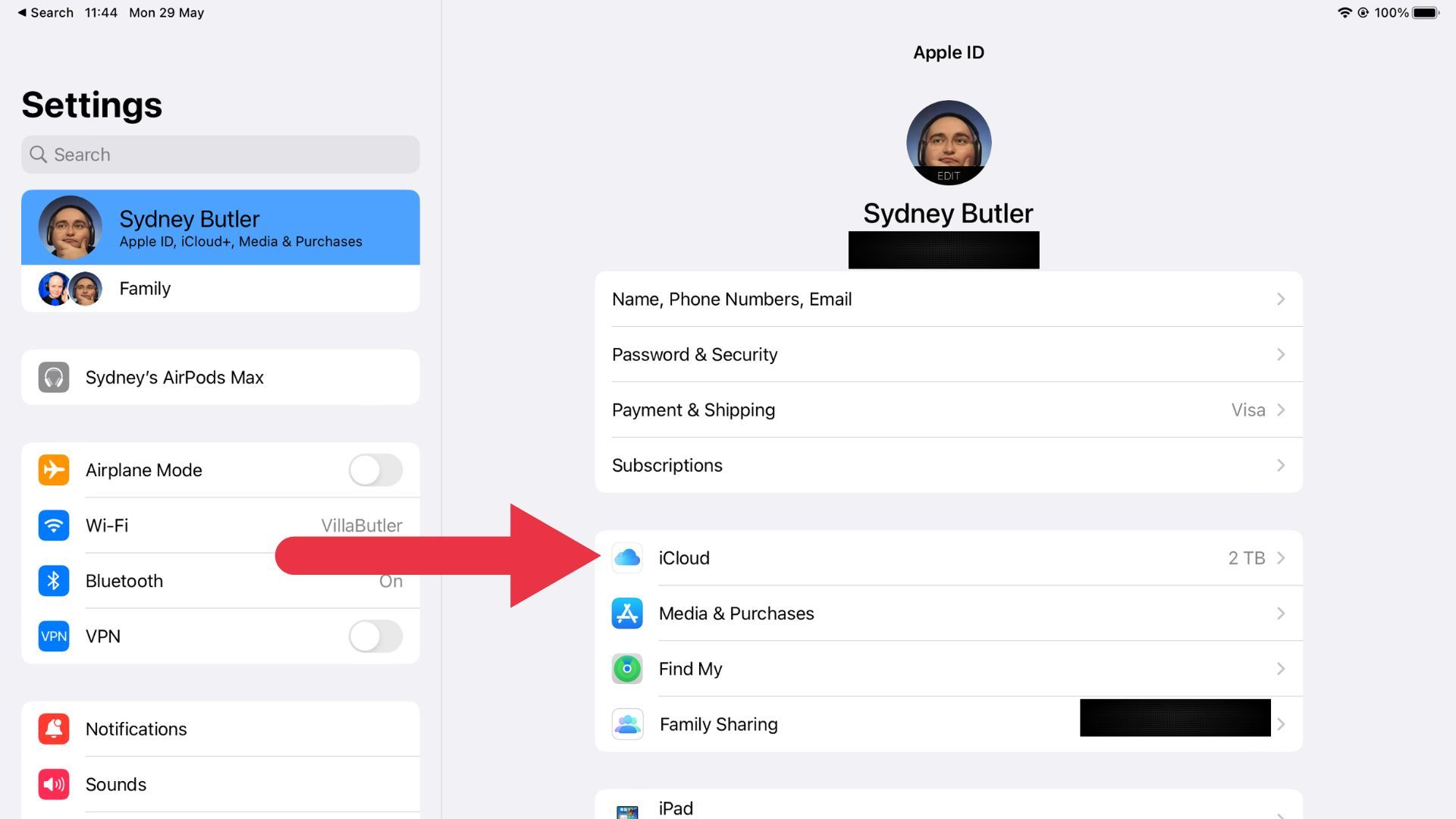Viewport: 1456px width, 819px height.
Task: Select Airplane Mode icon
Action: coord(53,469)
